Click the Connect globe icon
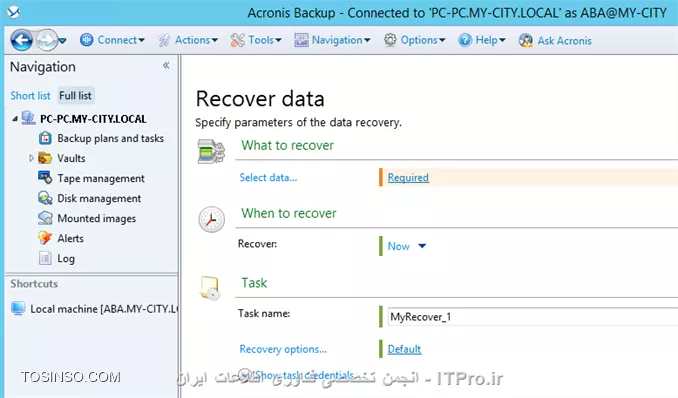Viewport: 678px width, 398px height. click(x=86, y=40)
